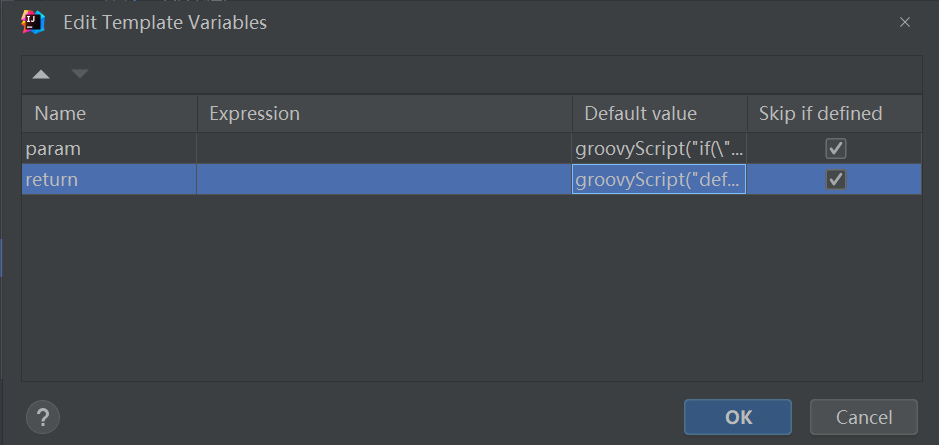This screenshot has width=939, height=445.
Task: Open the Expression cell for return
Action: pyautogui.click(x=384, y=180)
